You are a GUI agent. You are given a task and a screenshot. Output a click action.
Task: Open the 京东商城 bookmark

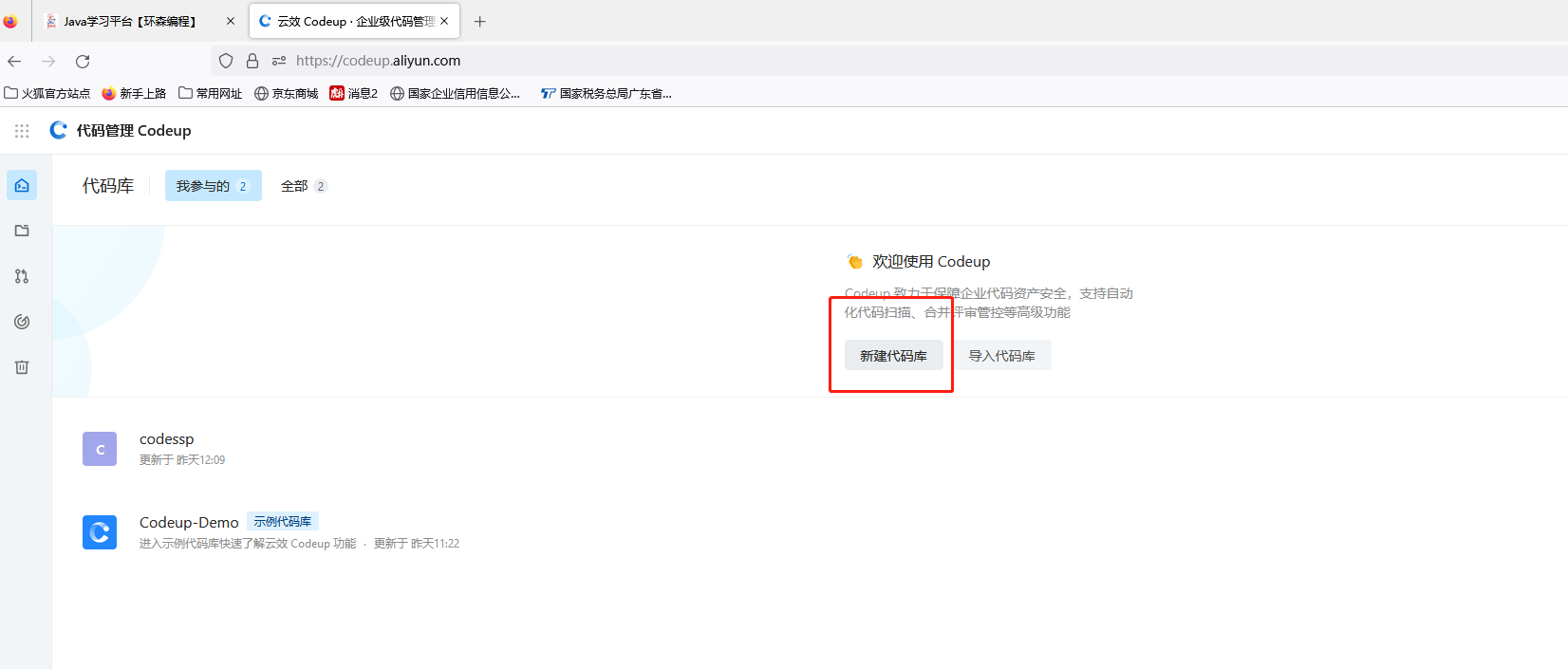click(287, 93)
